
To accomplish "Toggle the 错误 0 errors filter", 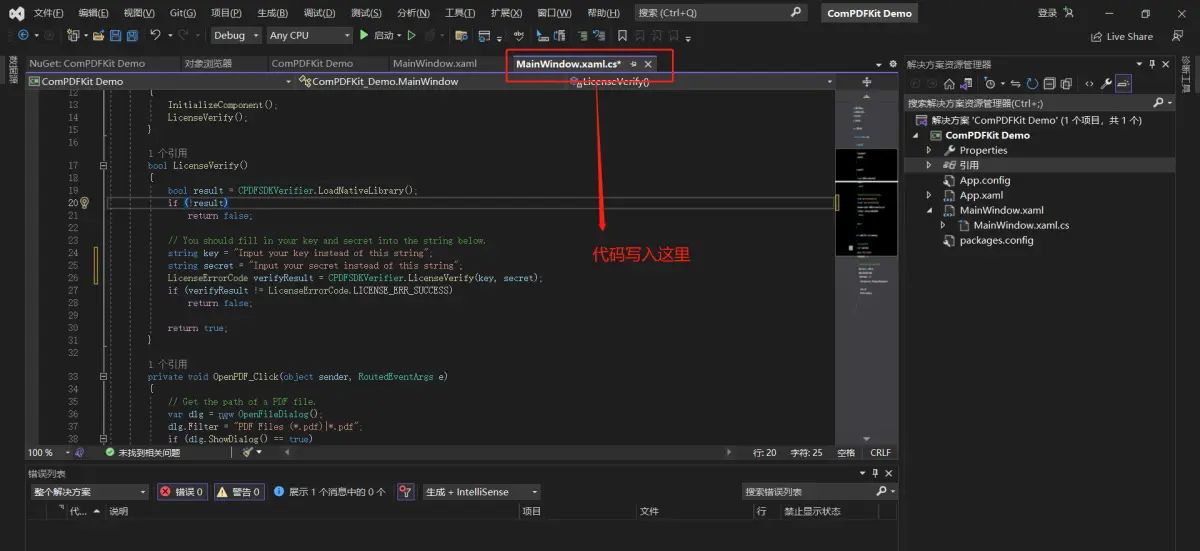I will click(x=182, y=492).
